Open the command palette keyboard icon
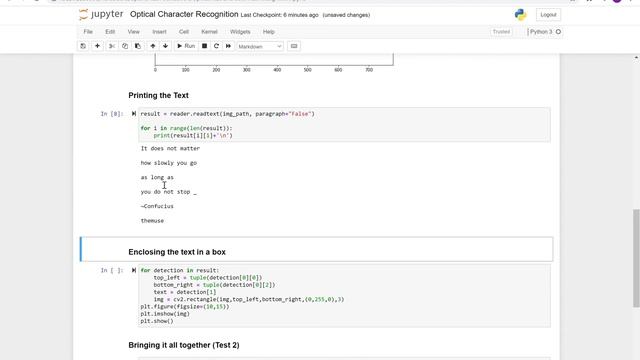 coord(294,46)
